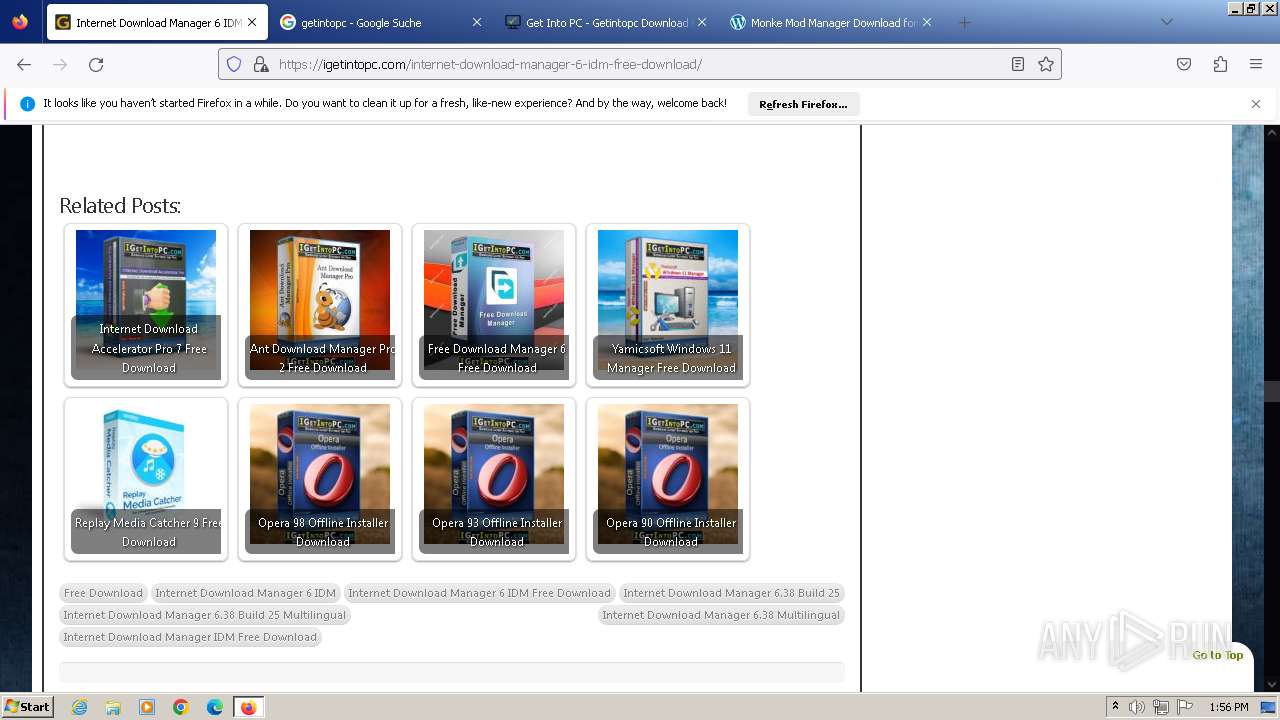
Task: Click the Internet Download Manager 6 IDM tag
Action: [x=245, y=593]
